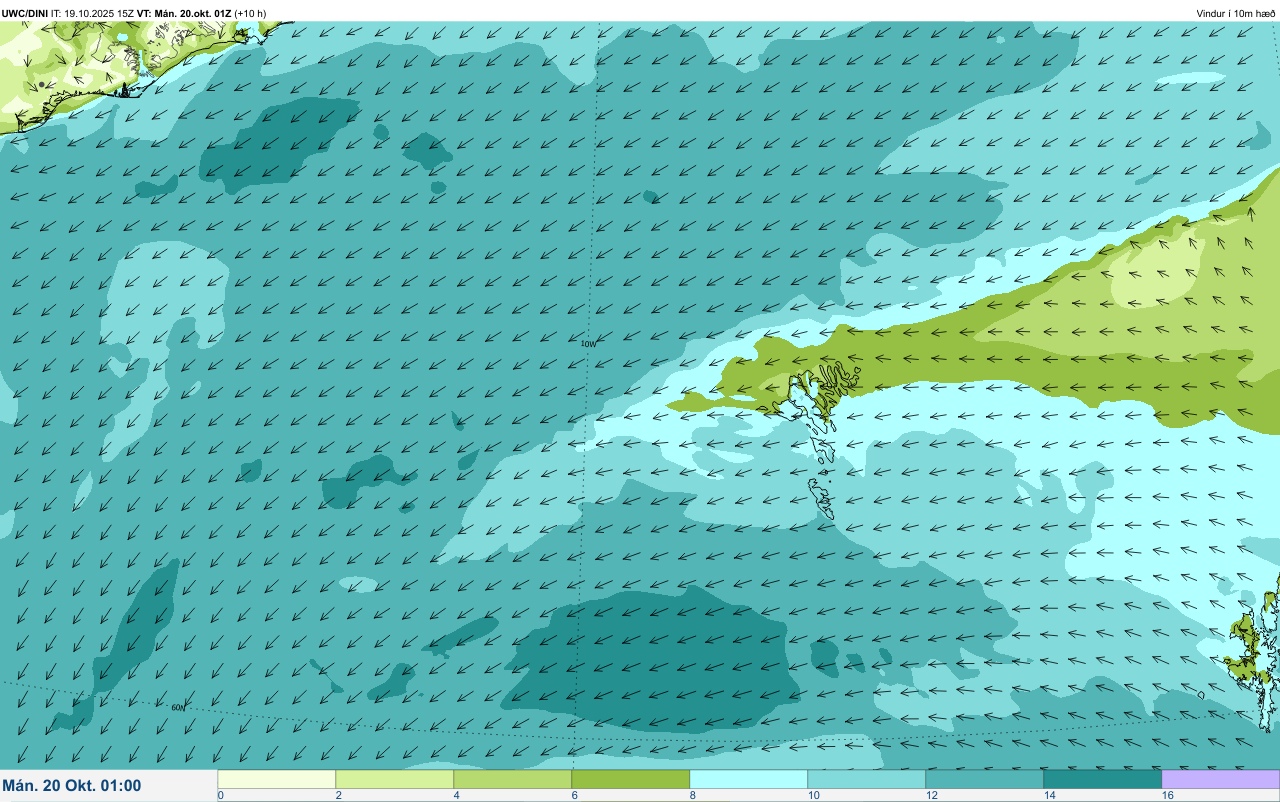
Task: Click the light green 2–4 legend swatch
Action: pos(395,779)
